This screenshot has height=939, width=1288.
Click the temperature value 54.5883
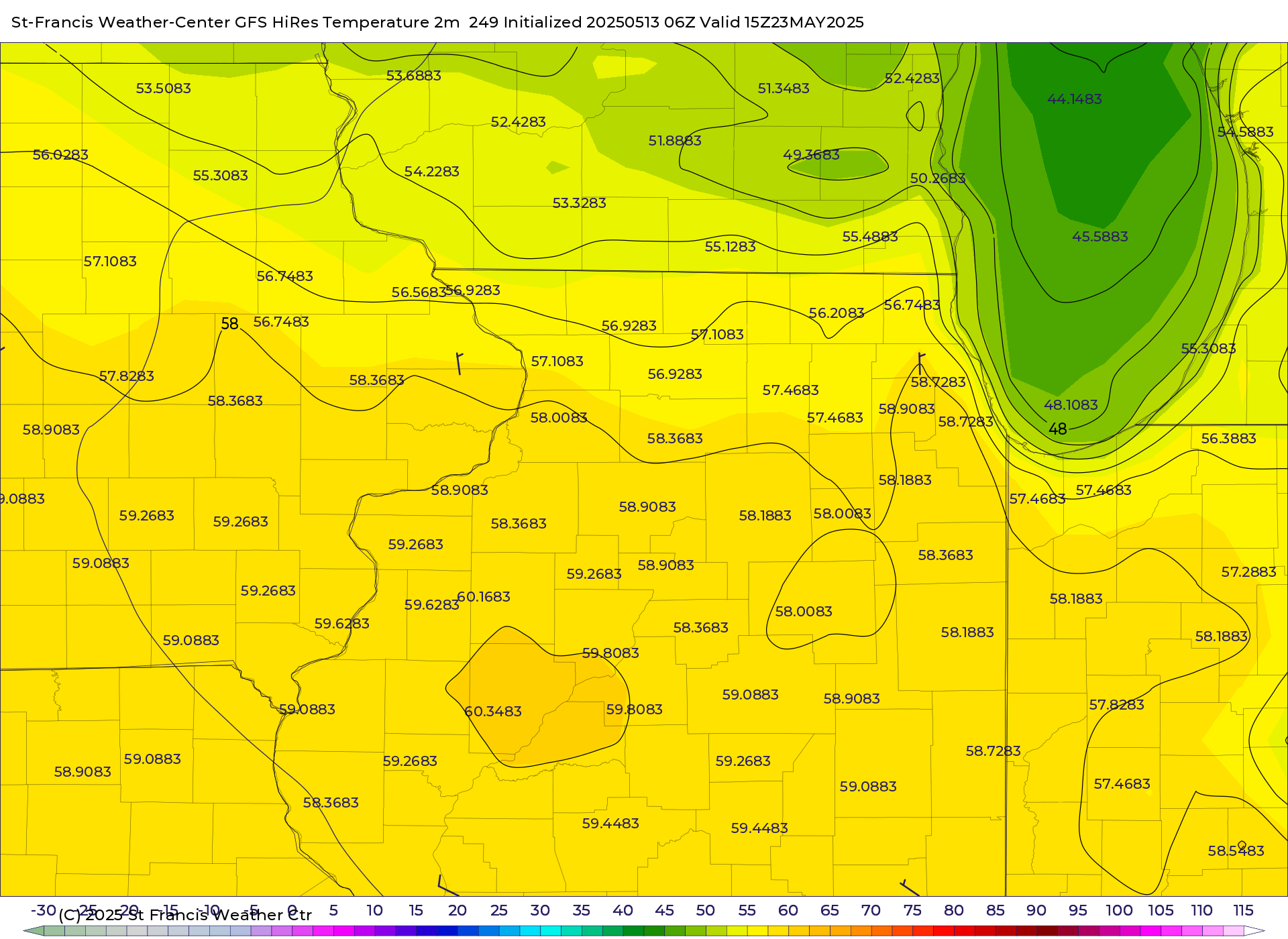(x=1245, y=132)
